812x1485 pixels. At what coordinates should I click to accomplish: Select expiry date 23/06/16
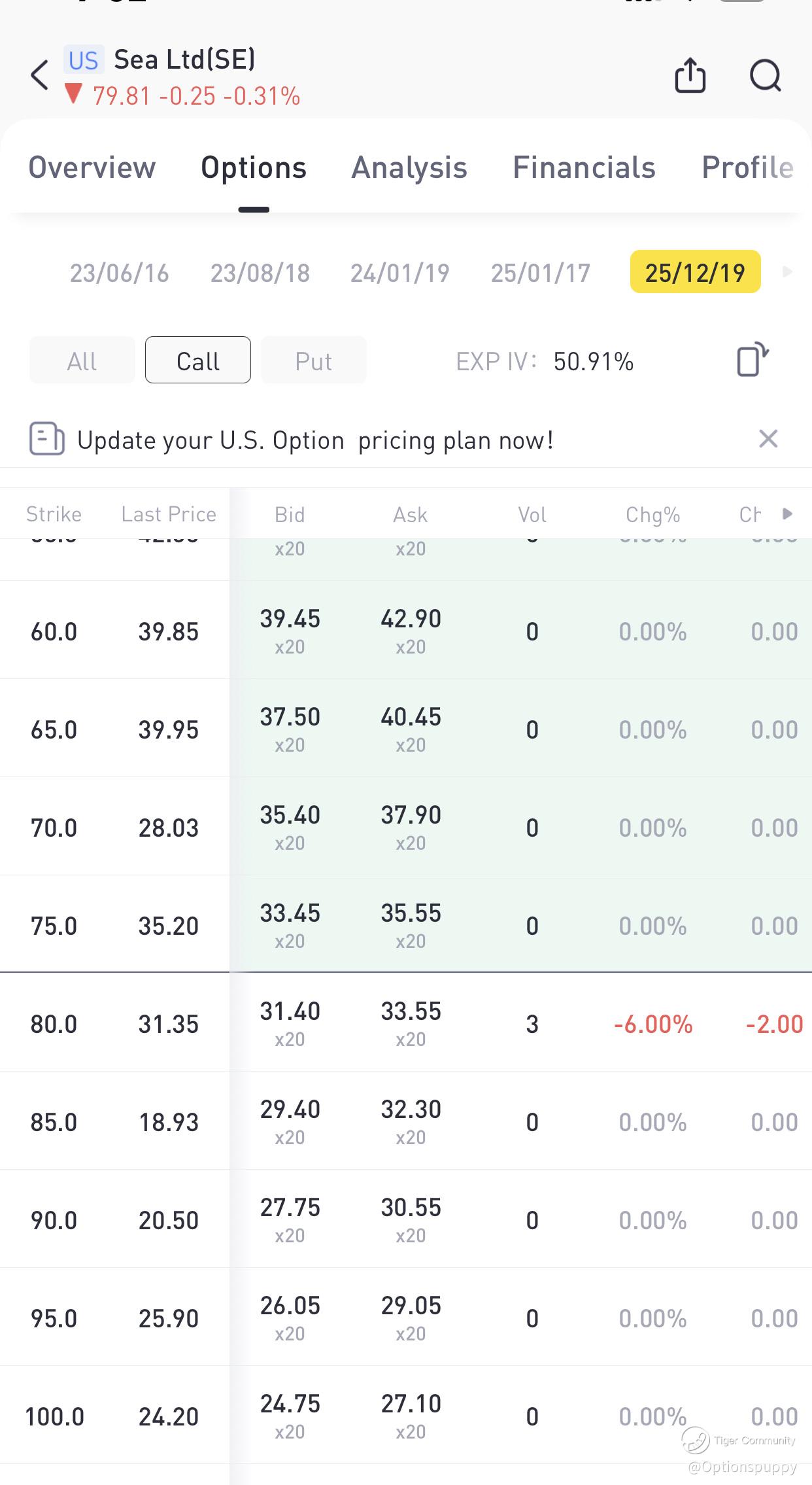(x=120, y=273)
